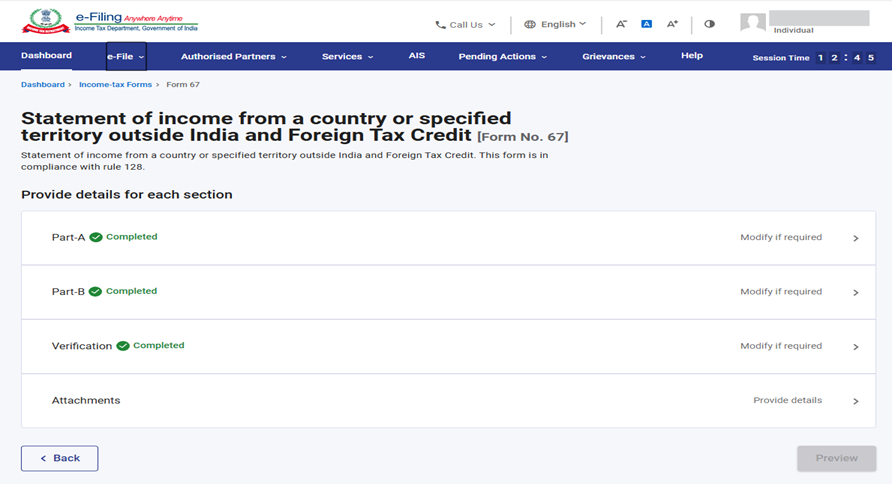The image size is (892, 484).
Task: Click the Income-tax Forms breadcrumb link
Action: click(115, 85)
